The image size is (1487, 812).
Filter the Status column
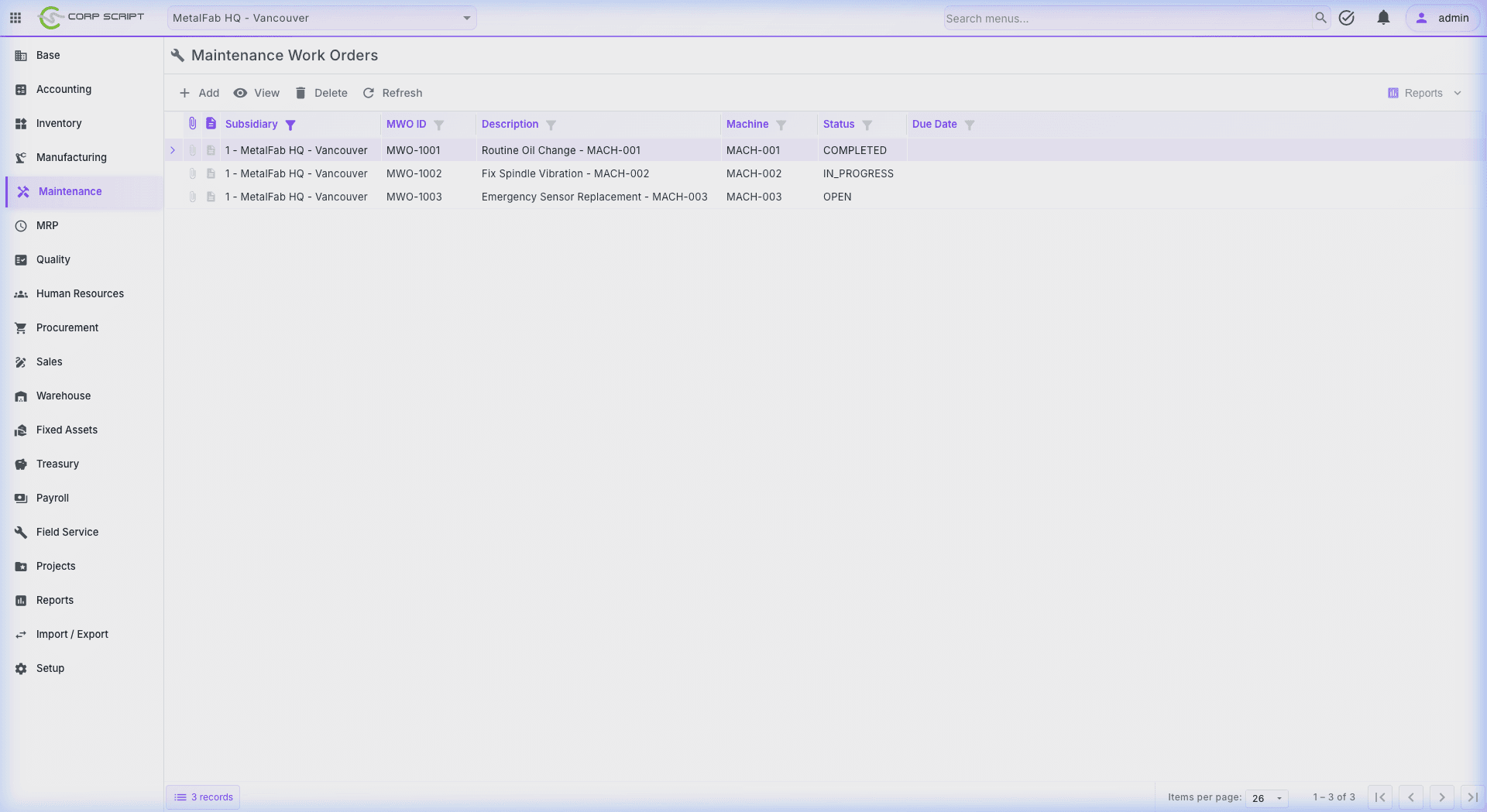866,125
